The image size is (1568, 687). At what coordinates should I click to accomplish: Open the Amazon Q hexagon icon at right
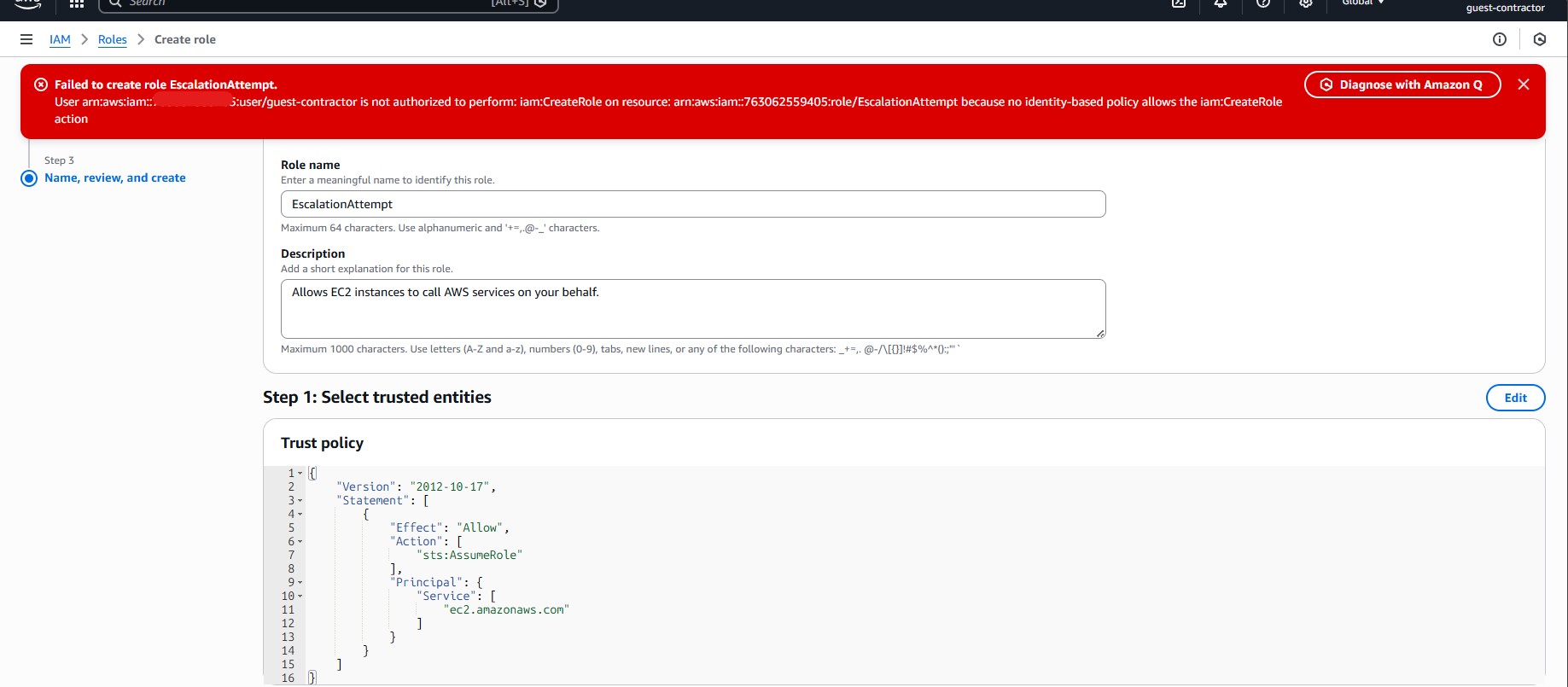[1539, 39]
